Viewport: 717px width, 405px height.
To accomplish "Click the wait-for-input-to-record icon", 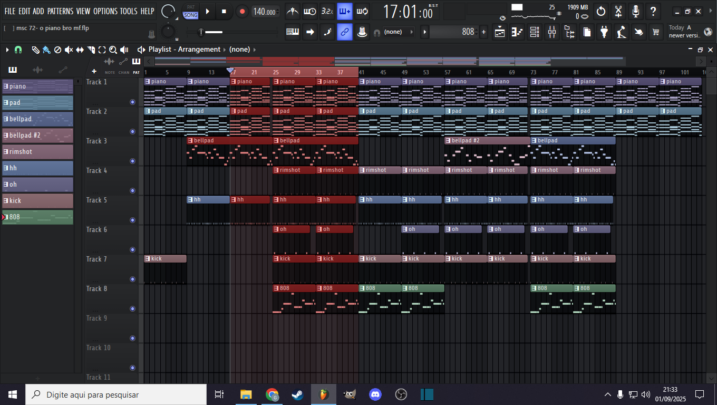I will (x=310, y=11).
